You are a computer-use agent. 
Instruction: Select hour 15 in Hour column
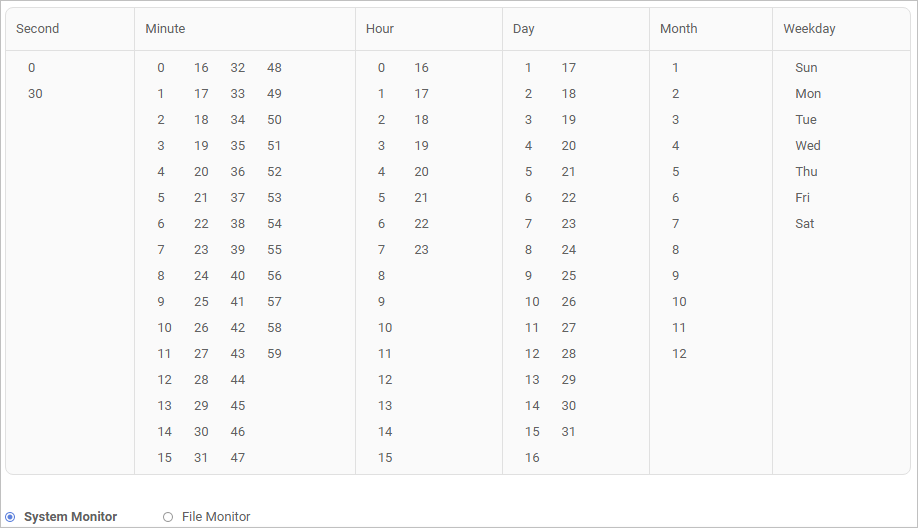385,458
